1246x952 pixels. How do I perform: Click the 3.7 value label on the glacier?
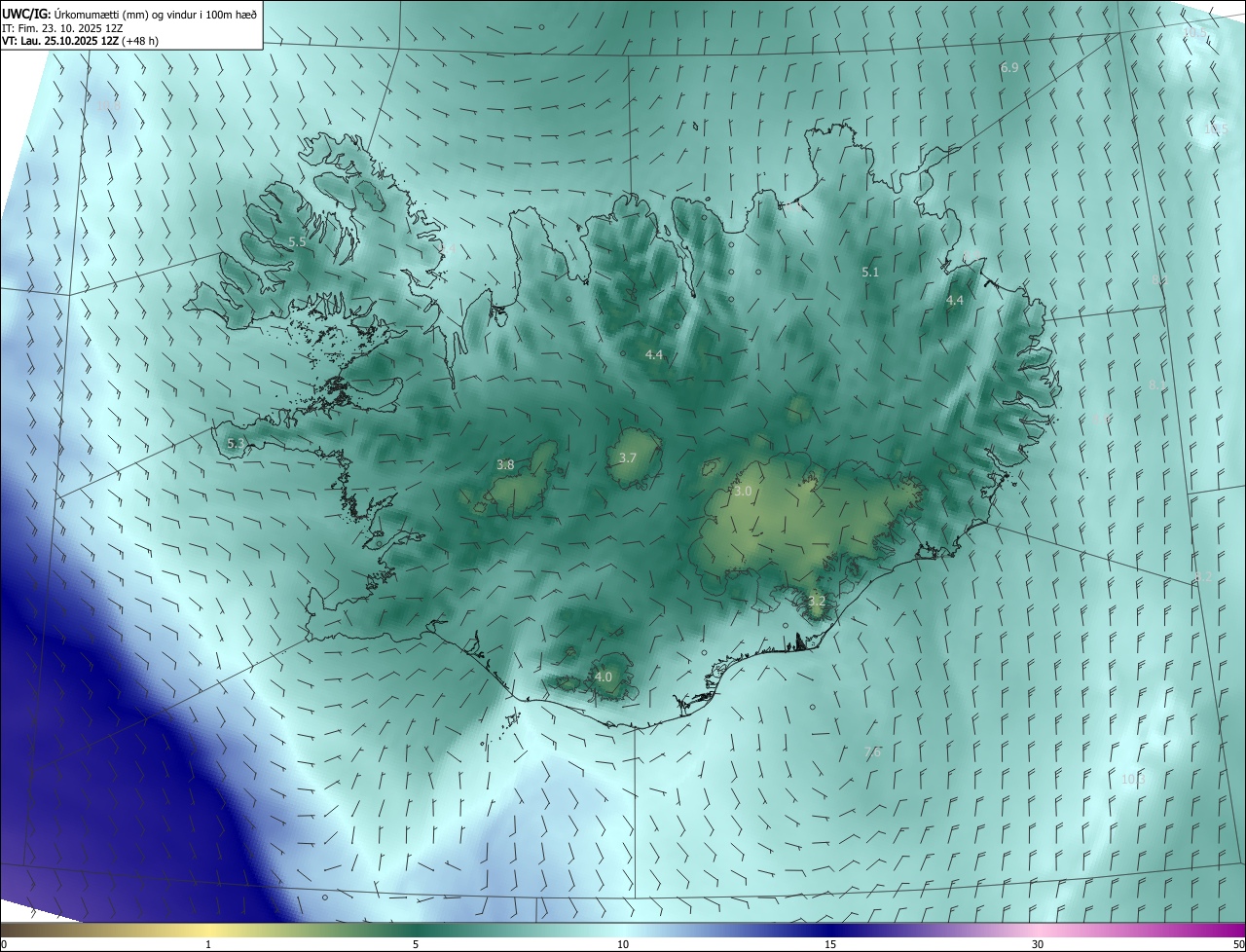tap(628, 458)
